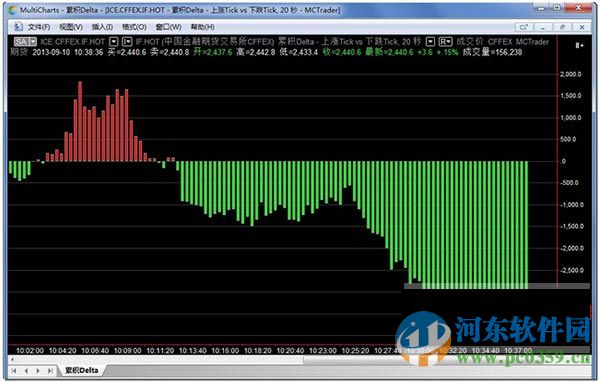Go to previous workspace tab arrow
Screen dimensions: 600x382
click(x=26, y=371)
